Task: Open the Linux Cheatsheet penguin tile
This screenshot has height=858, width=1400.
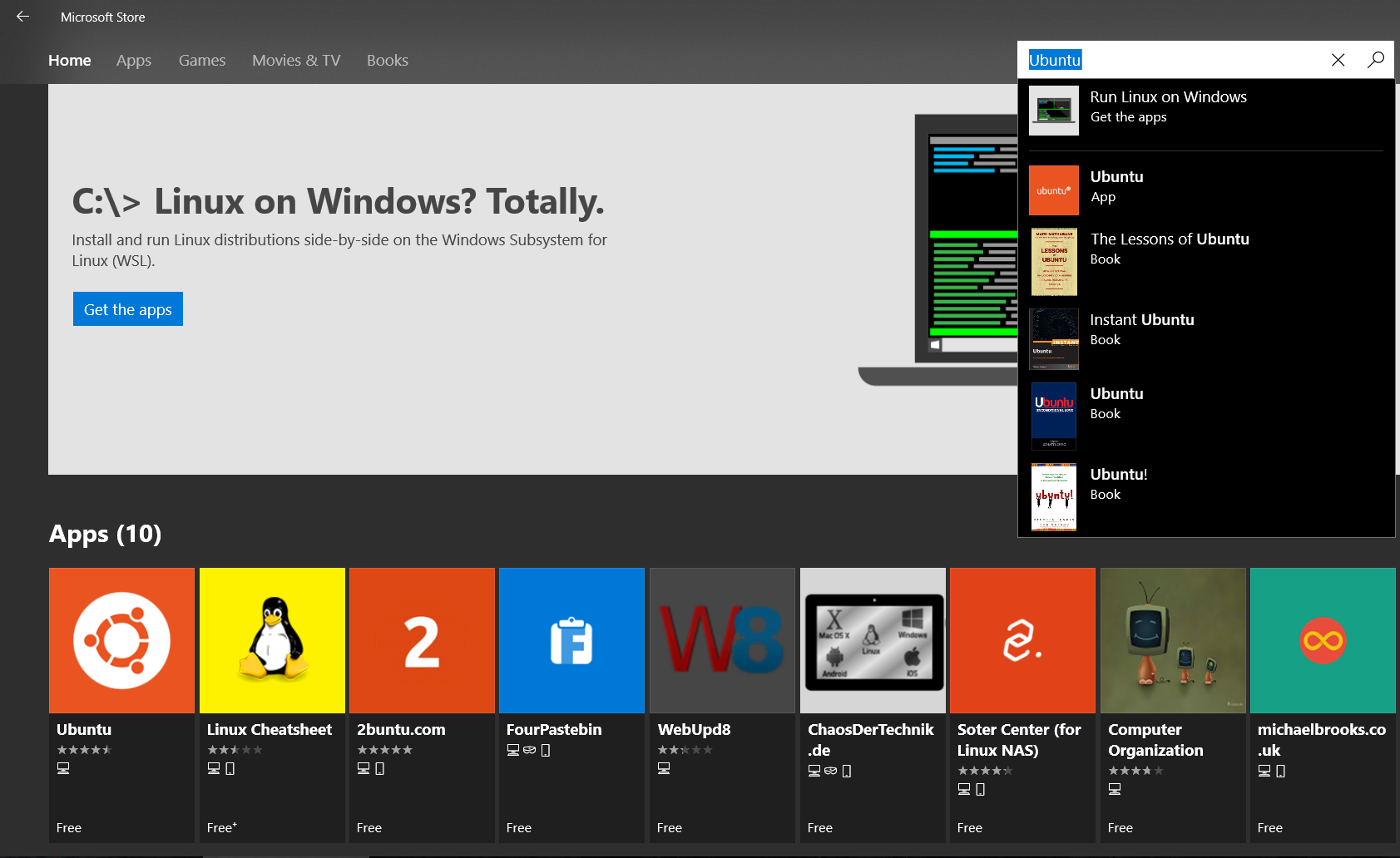Action: coord(272,640)
